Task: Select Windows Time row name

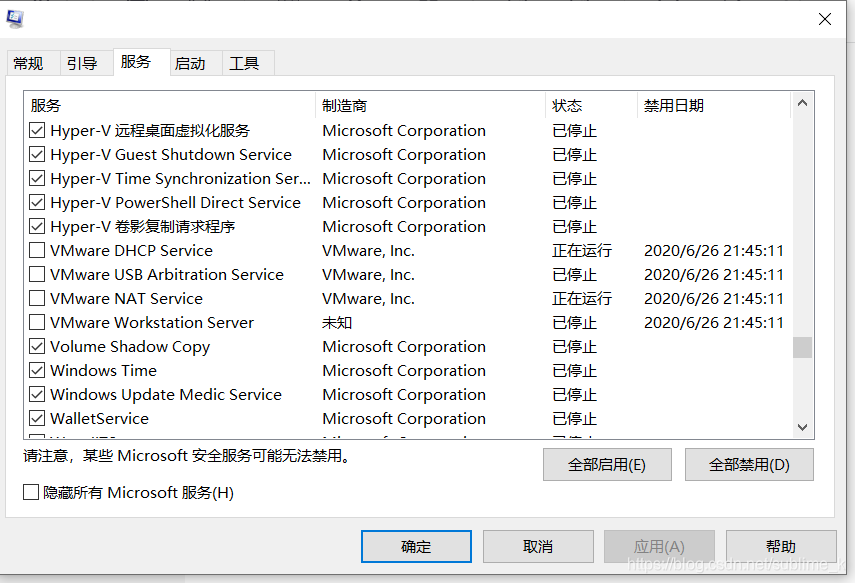Action: (104, 370)
